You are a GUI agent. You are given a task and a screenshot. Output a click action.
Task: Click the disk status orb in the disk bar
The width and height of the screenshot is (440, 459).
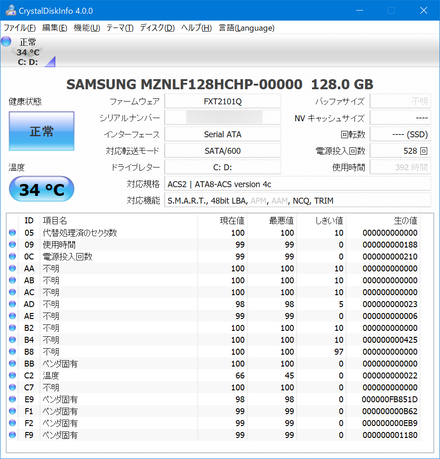click(x=6, y=42)
